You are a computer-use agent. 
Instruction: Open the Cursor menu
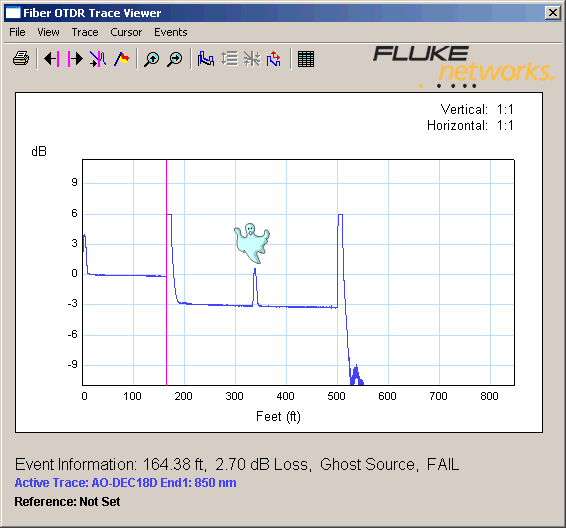coord(126,32)
